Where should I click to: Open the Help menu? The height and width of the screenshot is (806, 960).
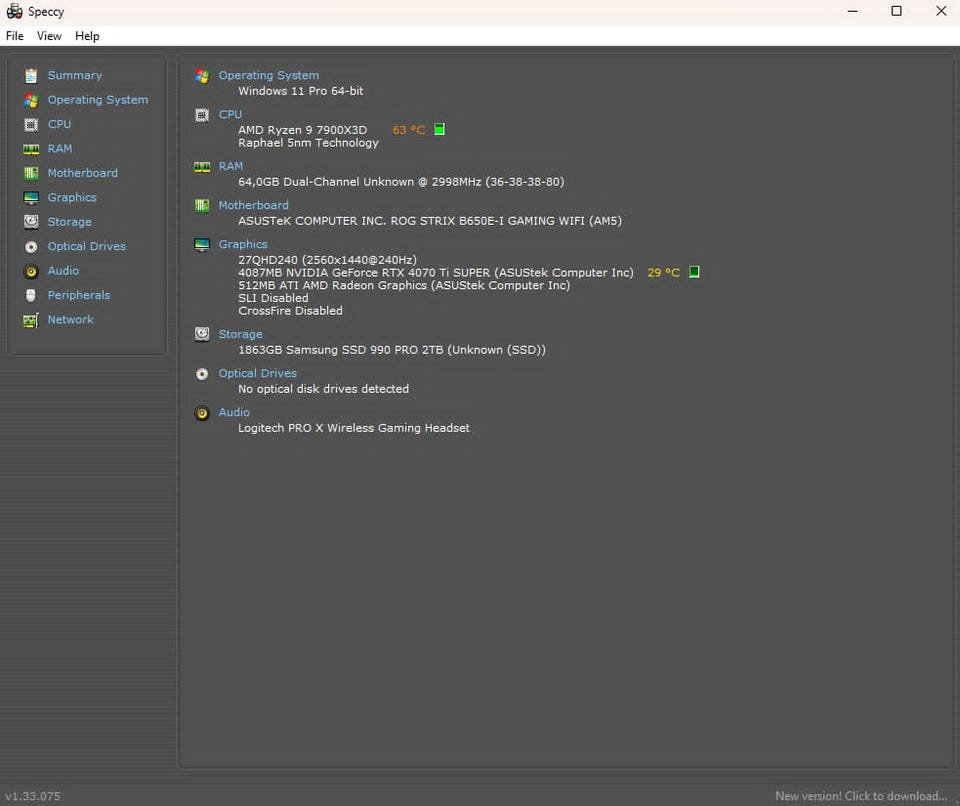click(87, 36)
